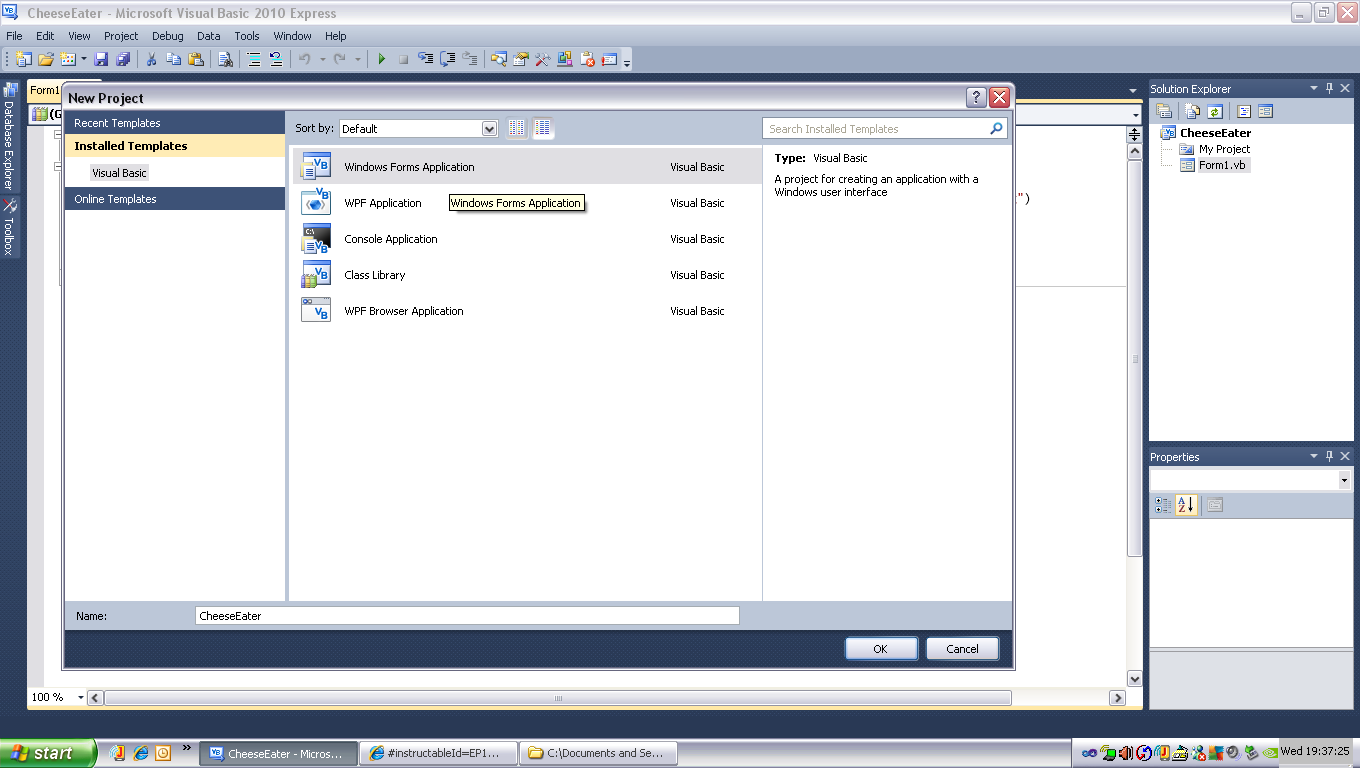
Task: Click Properties icon in Solution Explorer toolbar
Action: point(1164,112)
